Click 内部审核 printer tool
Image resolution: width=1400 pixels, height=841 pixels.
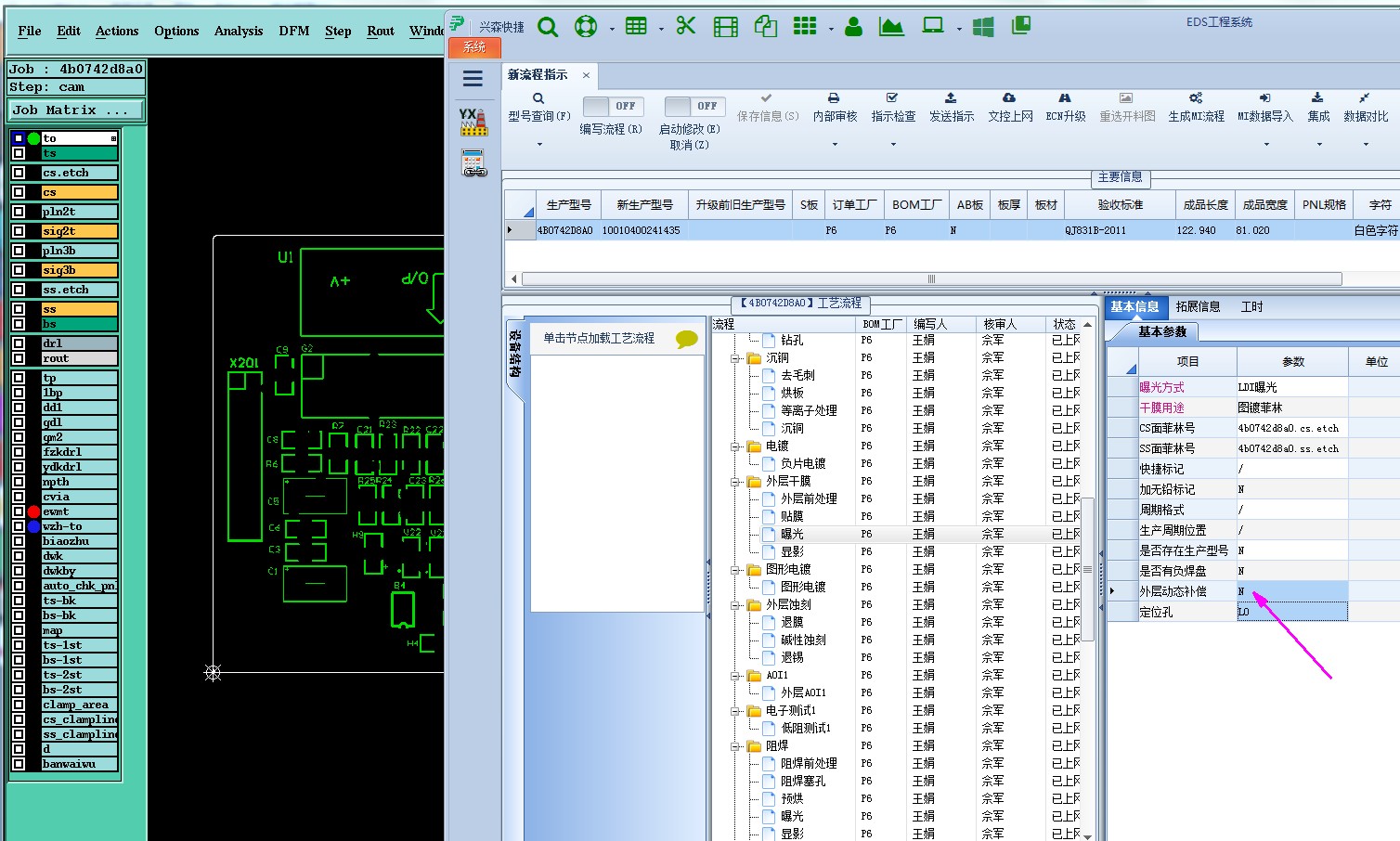835,108
